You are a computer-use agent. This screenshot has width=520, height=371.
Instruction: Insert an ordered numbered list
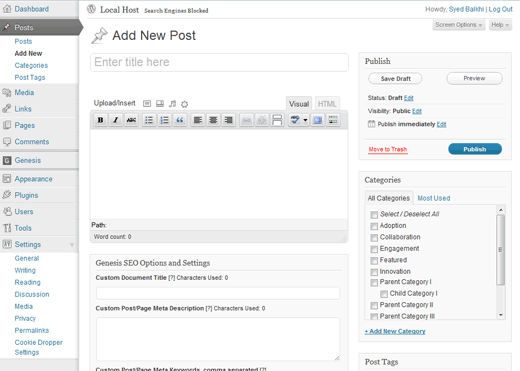pyautogui.click(x=164, y=120)
